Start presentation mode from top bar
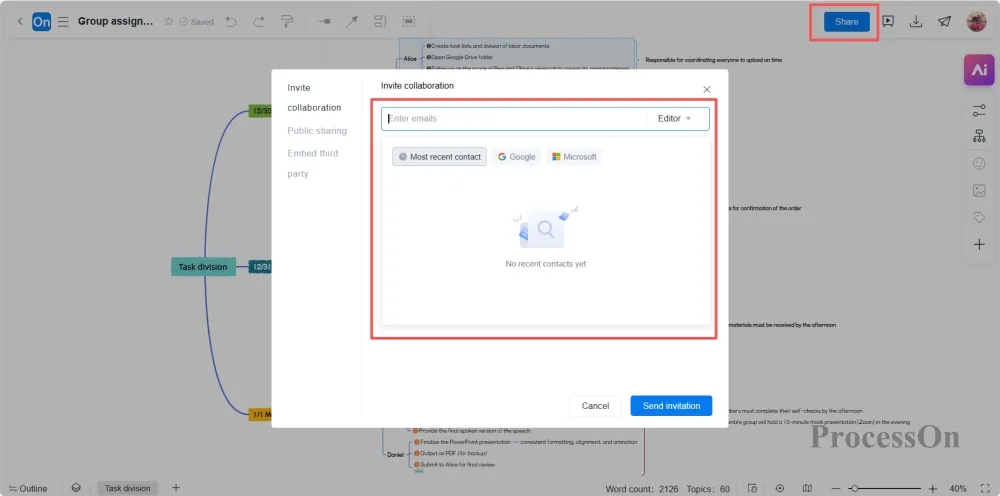1000x496 pixels. pyautogui.click(x=888, y=21)
